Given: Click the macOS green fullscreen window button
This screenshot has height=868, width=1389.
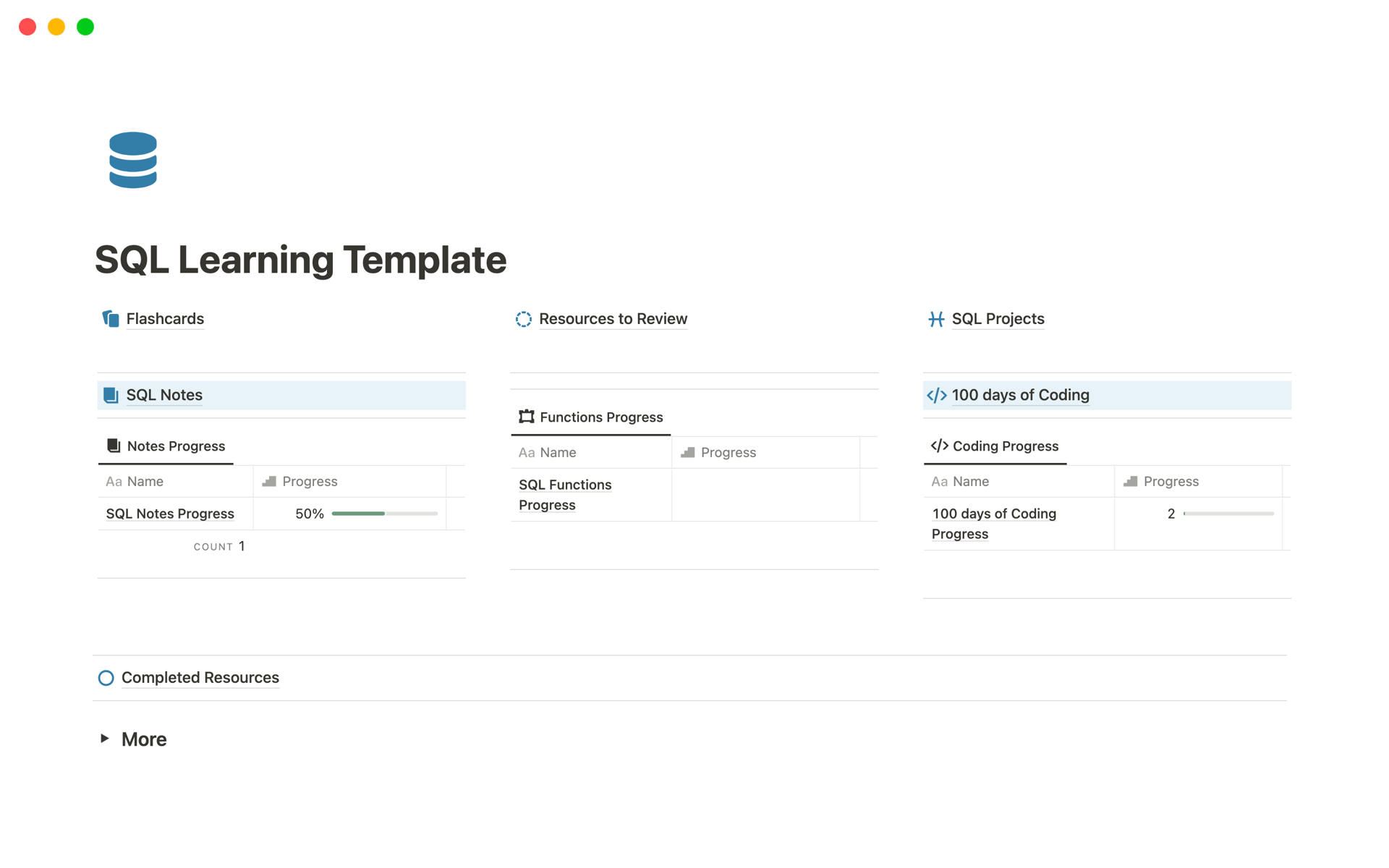Looking at the screenshot, I should coord(85,27).
